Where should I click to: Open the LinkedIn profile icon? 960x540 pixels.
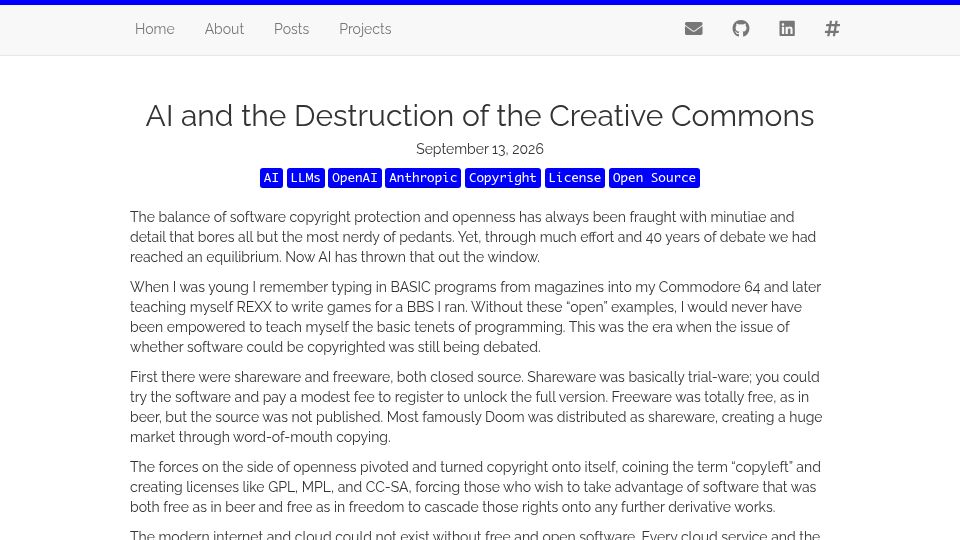(x=787, y=29)
